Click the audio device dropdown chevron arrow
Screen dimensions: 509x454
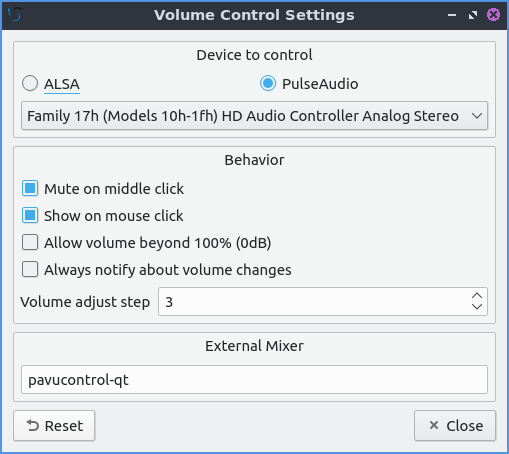(x=477, y=116)
